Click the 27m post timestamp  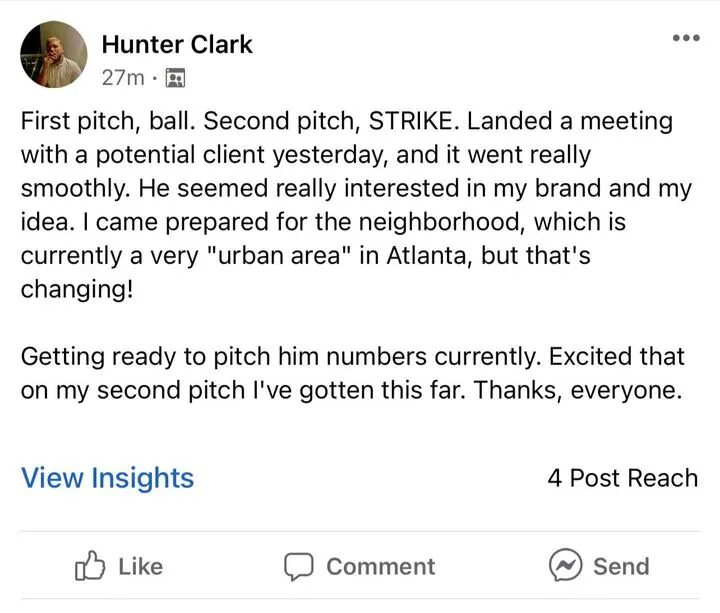point(123,78)
